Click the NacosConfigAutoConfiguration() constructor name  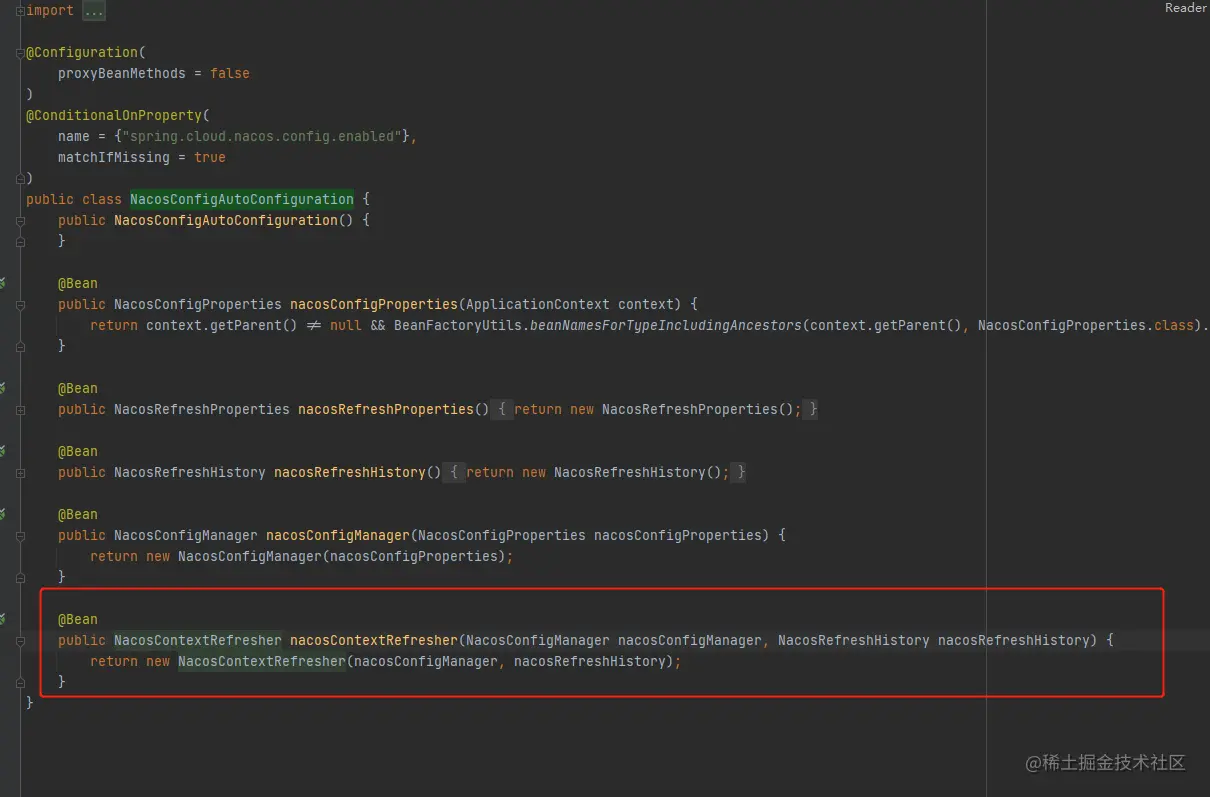[226, 220]
